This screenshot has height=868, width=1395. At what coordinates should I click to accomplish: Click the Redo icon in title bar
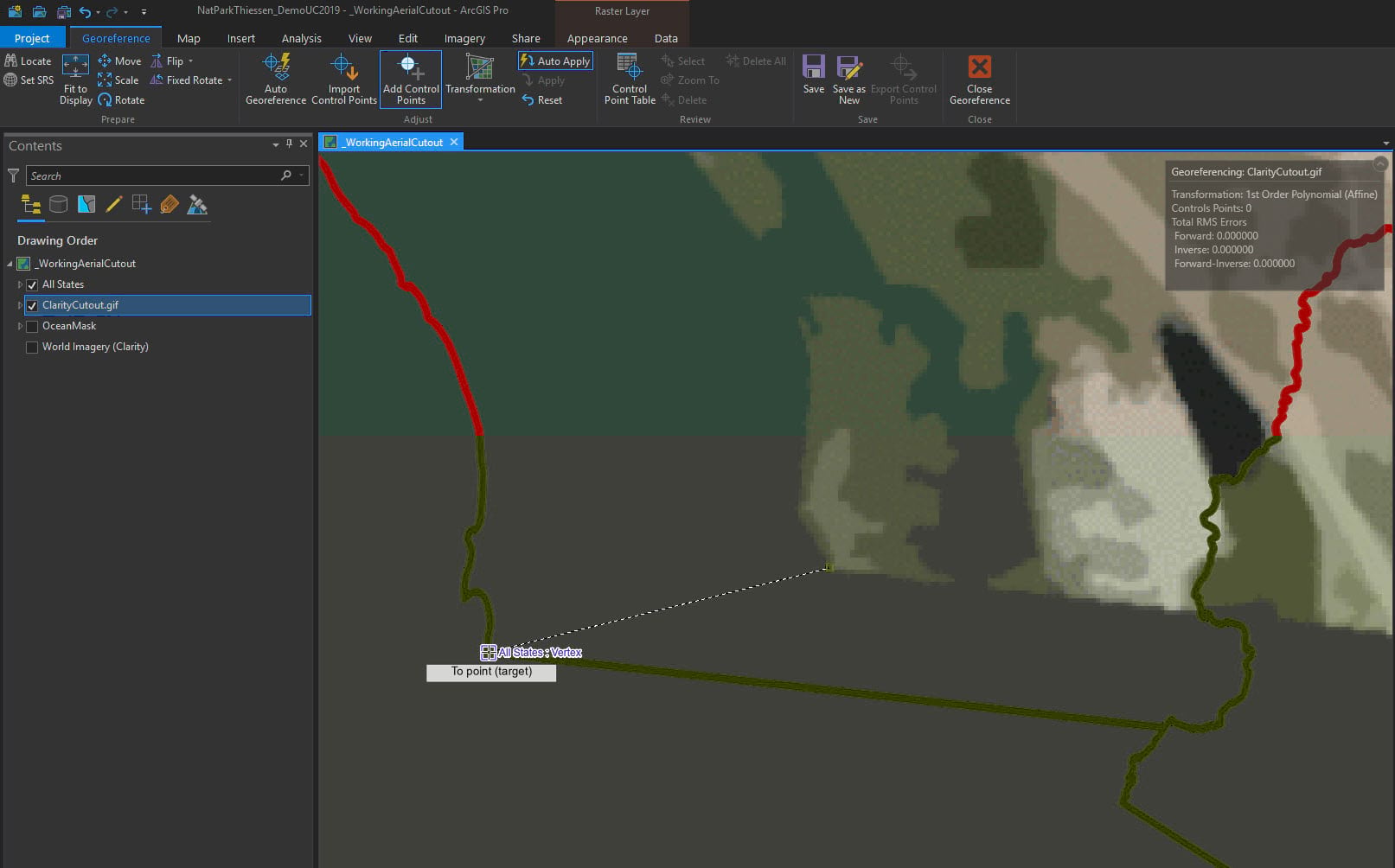tap(112, 12)
